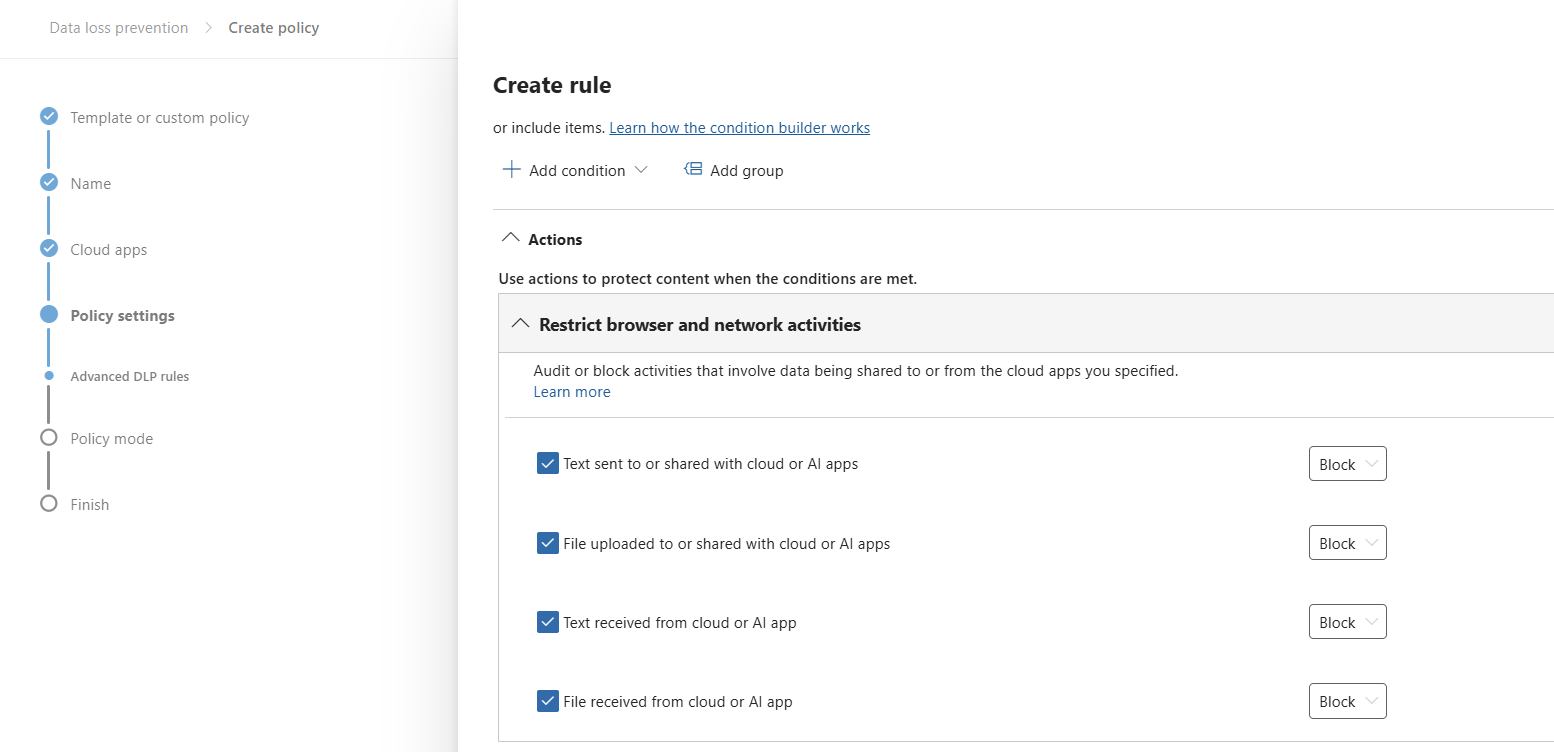Viewport: 1554px width, 752px height.
Task: Select the Policy settings step
Action: point(122,315)
